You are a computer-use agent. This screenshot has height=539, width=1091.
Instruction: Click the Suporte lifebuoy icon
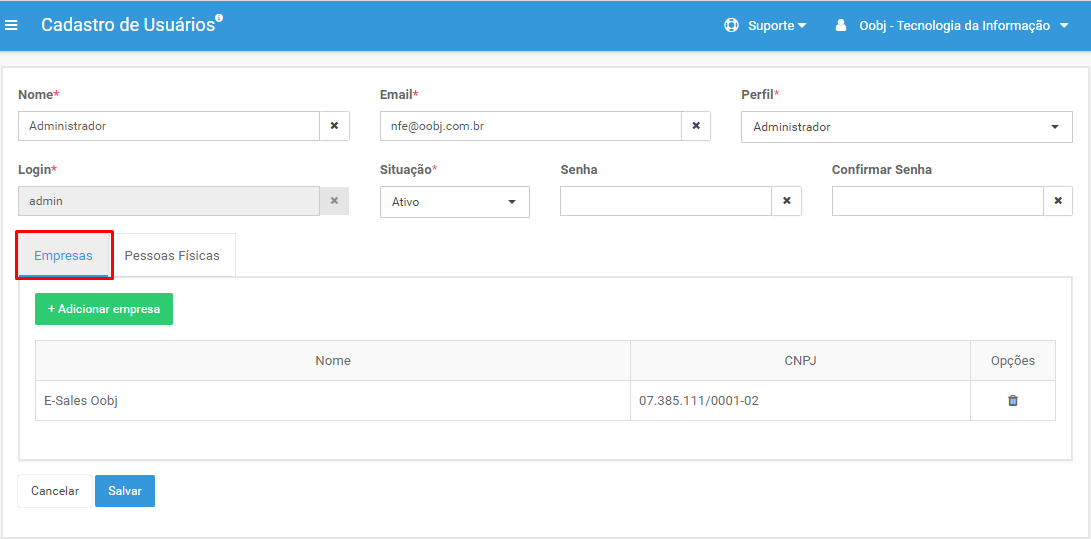pyautogui.click(x=731, y=25)
